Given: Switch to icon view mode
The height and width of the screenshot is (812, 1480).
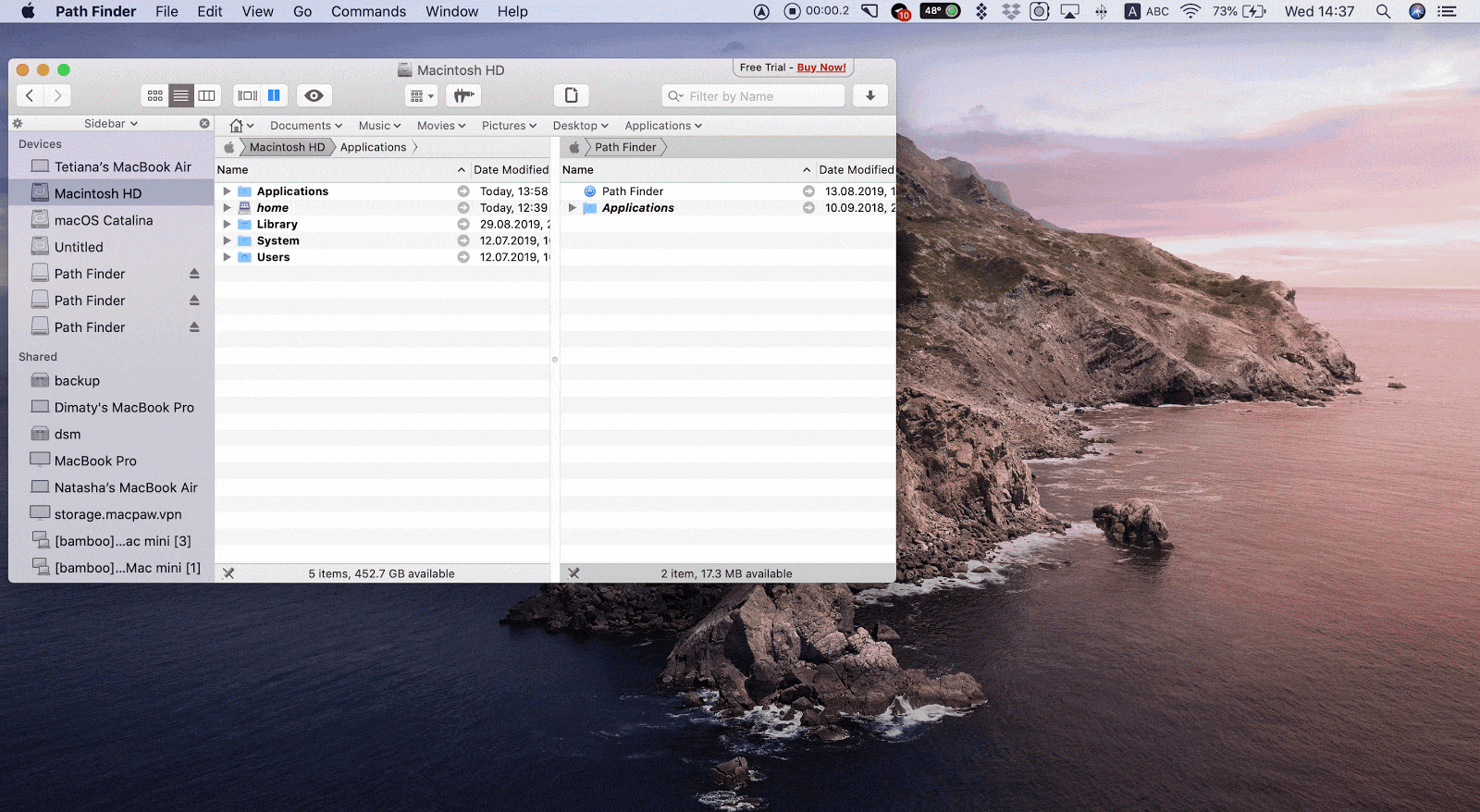Looking at the screenshot, I should coord(154,95).
